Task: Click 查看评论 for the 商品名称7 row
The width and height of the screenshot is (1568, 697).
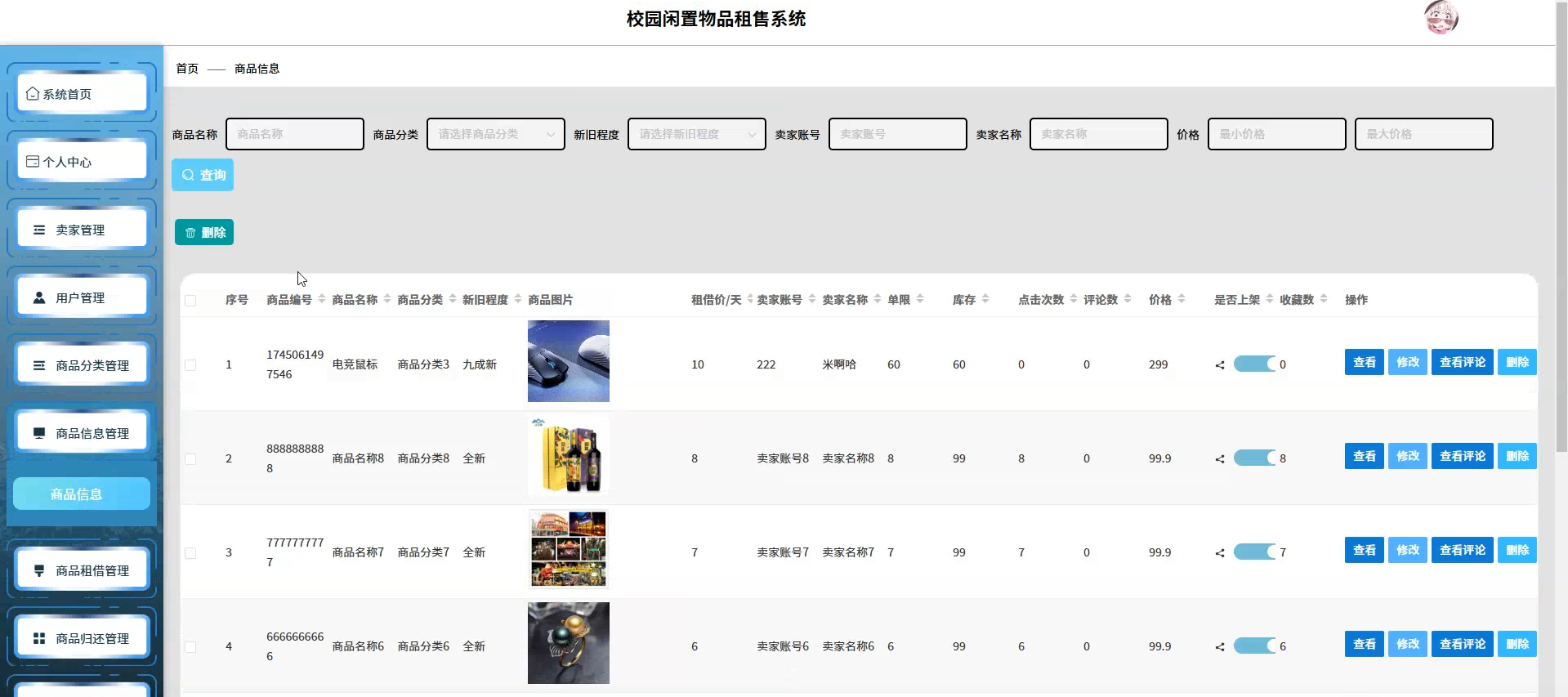Action: [1463, 550]
